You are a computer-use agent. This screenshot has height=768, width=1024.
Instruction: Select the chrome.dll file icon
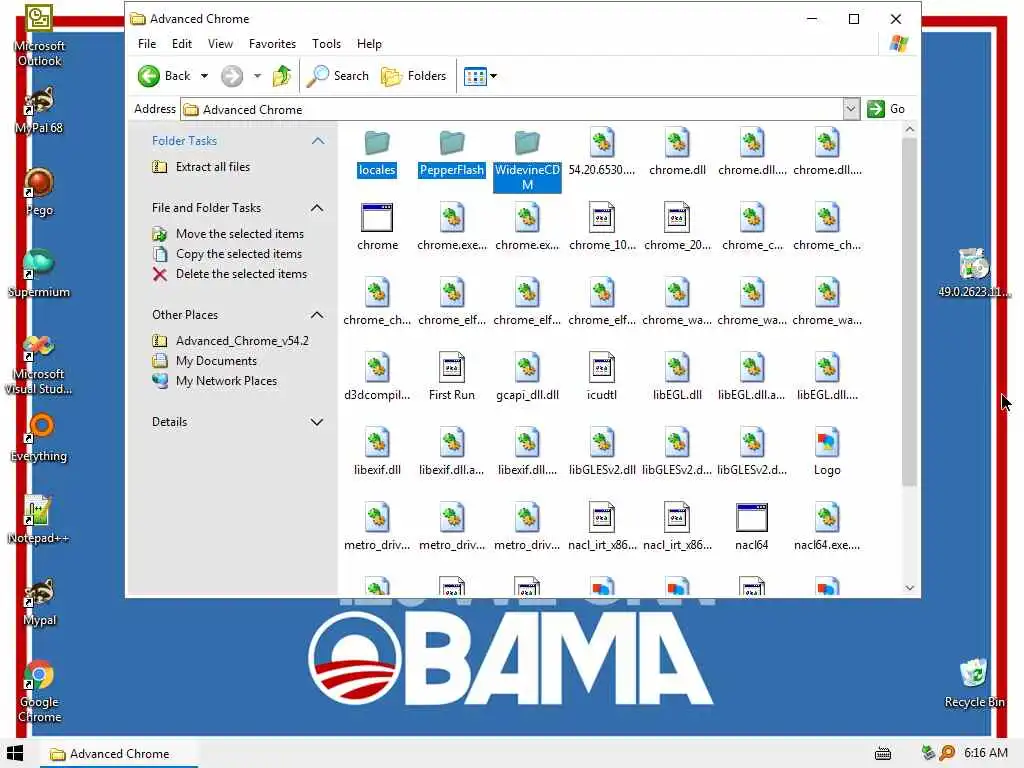coord(677,142)
